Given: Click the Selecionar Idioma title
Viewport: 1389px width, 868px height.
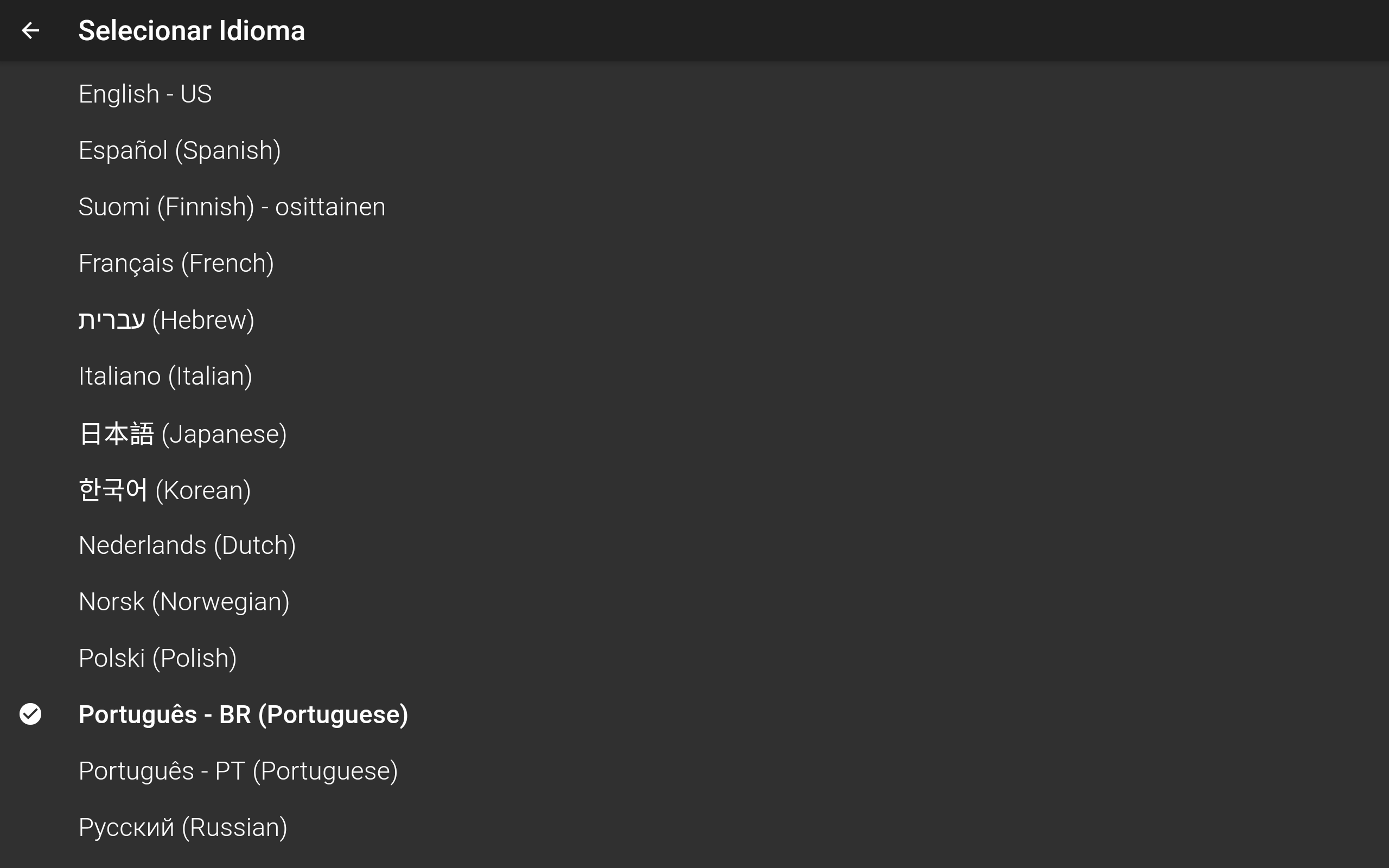Looking at the screenshot, I should (x=191, y=30).
